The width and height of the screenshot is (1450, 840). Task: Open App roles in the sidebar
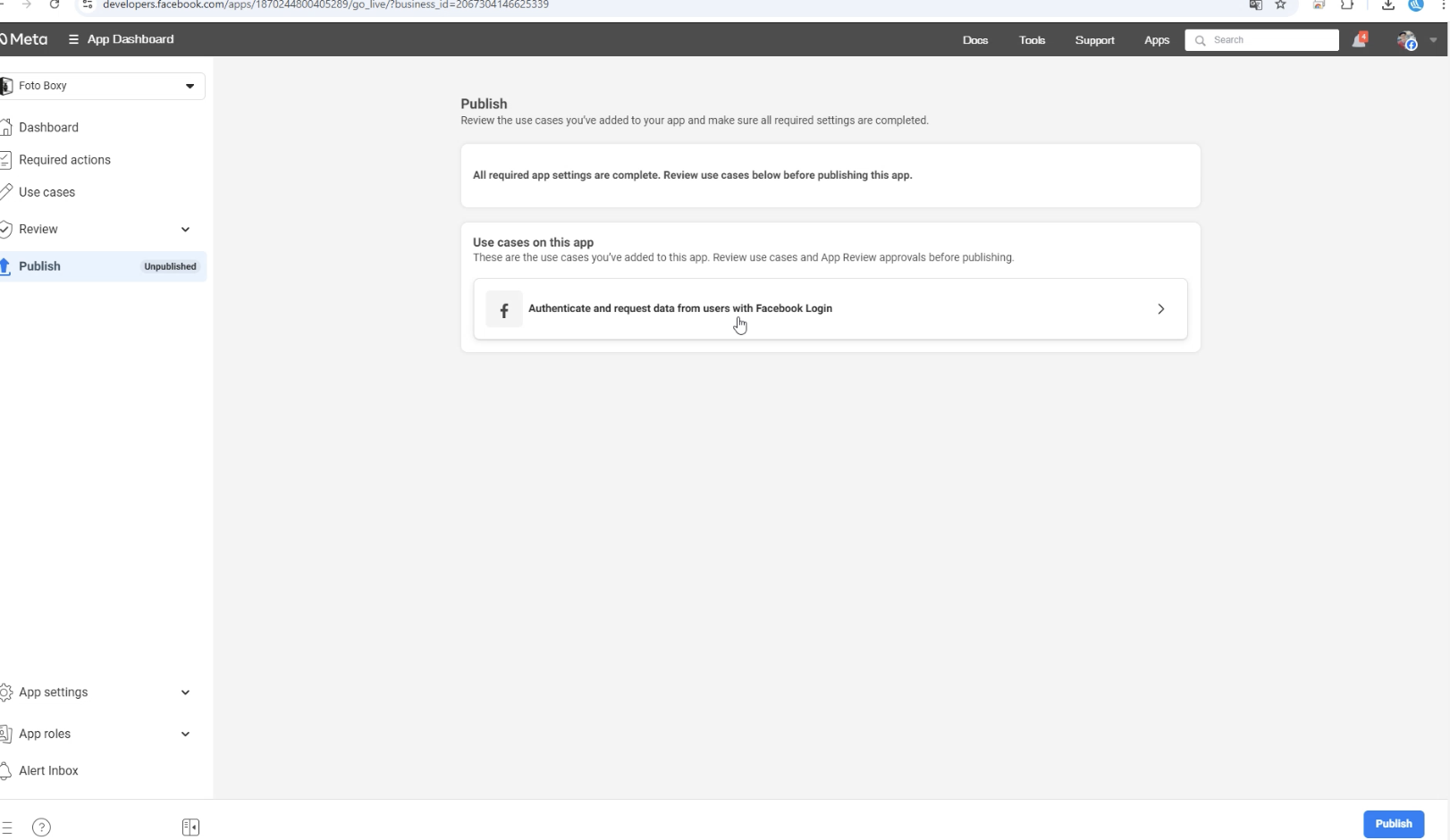(44, 734)
